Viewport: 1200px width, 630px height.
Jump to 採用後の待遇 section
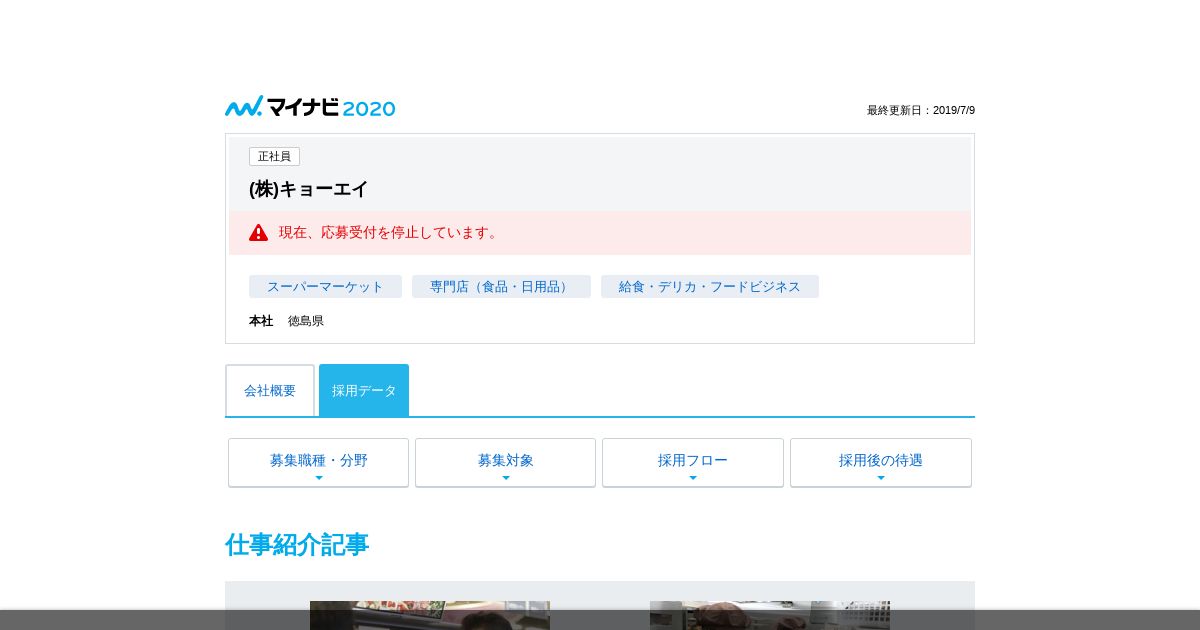click(x=881, y=463)
